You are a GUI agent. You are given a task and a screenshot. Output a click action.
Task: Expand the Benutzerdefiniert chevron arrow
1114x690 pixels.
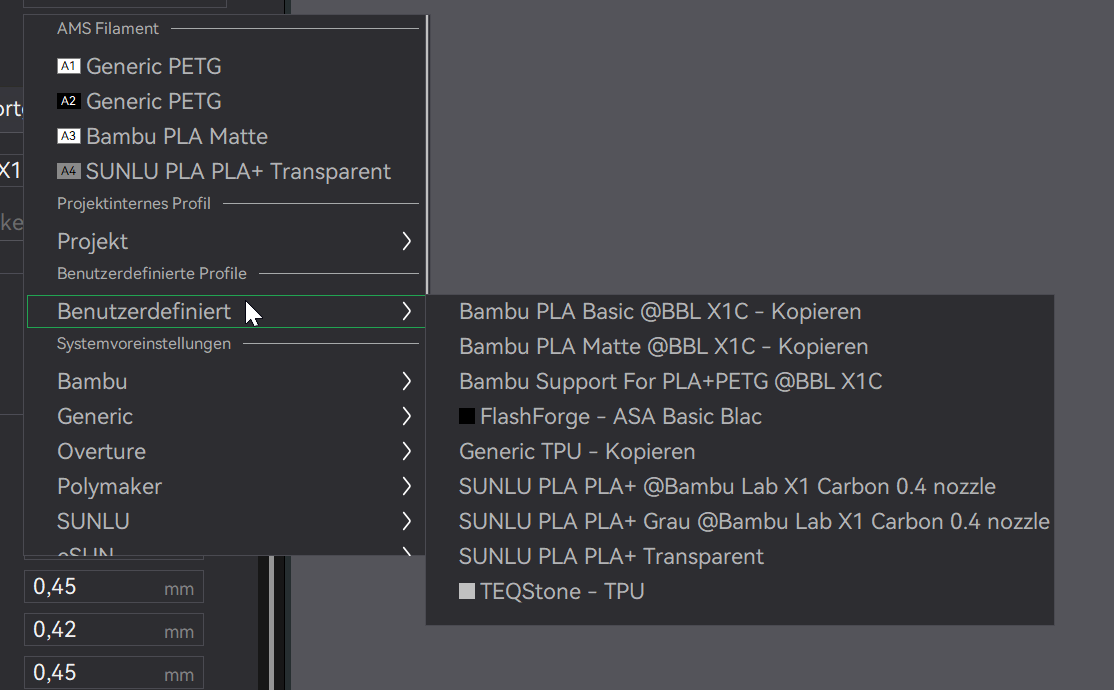(406, 311)
